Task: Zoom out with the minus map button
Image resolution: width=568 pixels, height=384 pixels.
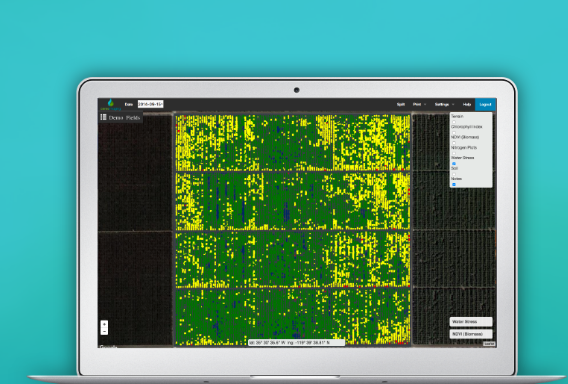Action: click(104, 331)
